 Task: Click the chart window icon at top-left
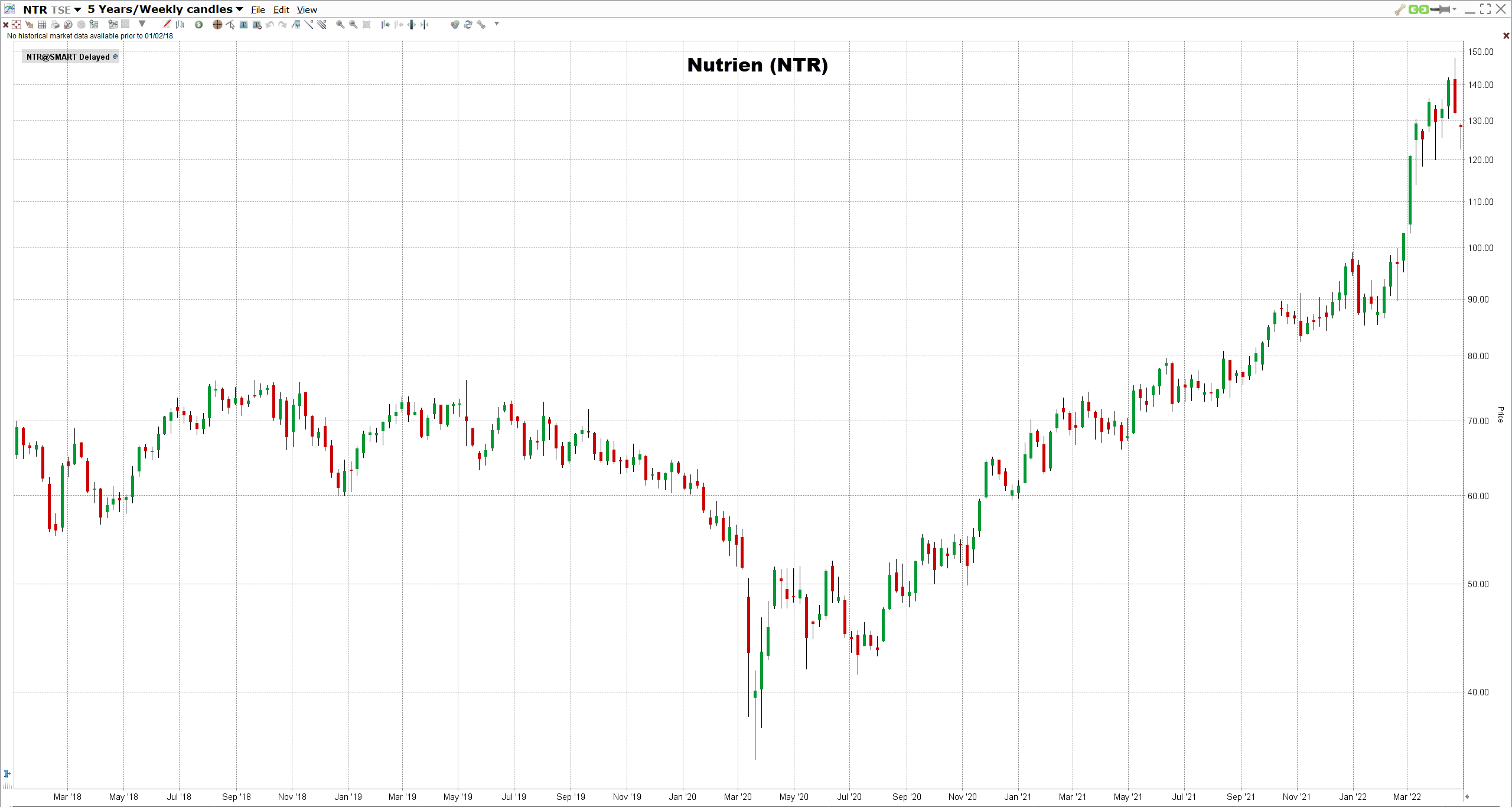tap(9, 9)
